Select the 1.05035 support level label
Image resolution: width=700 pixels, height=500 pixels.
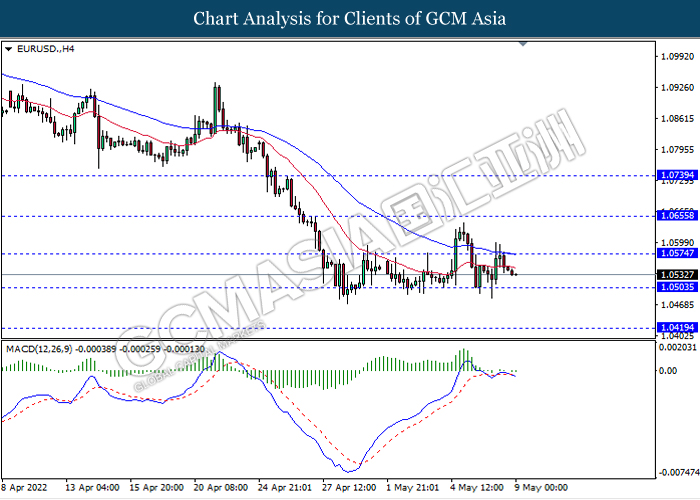[677, 287]
